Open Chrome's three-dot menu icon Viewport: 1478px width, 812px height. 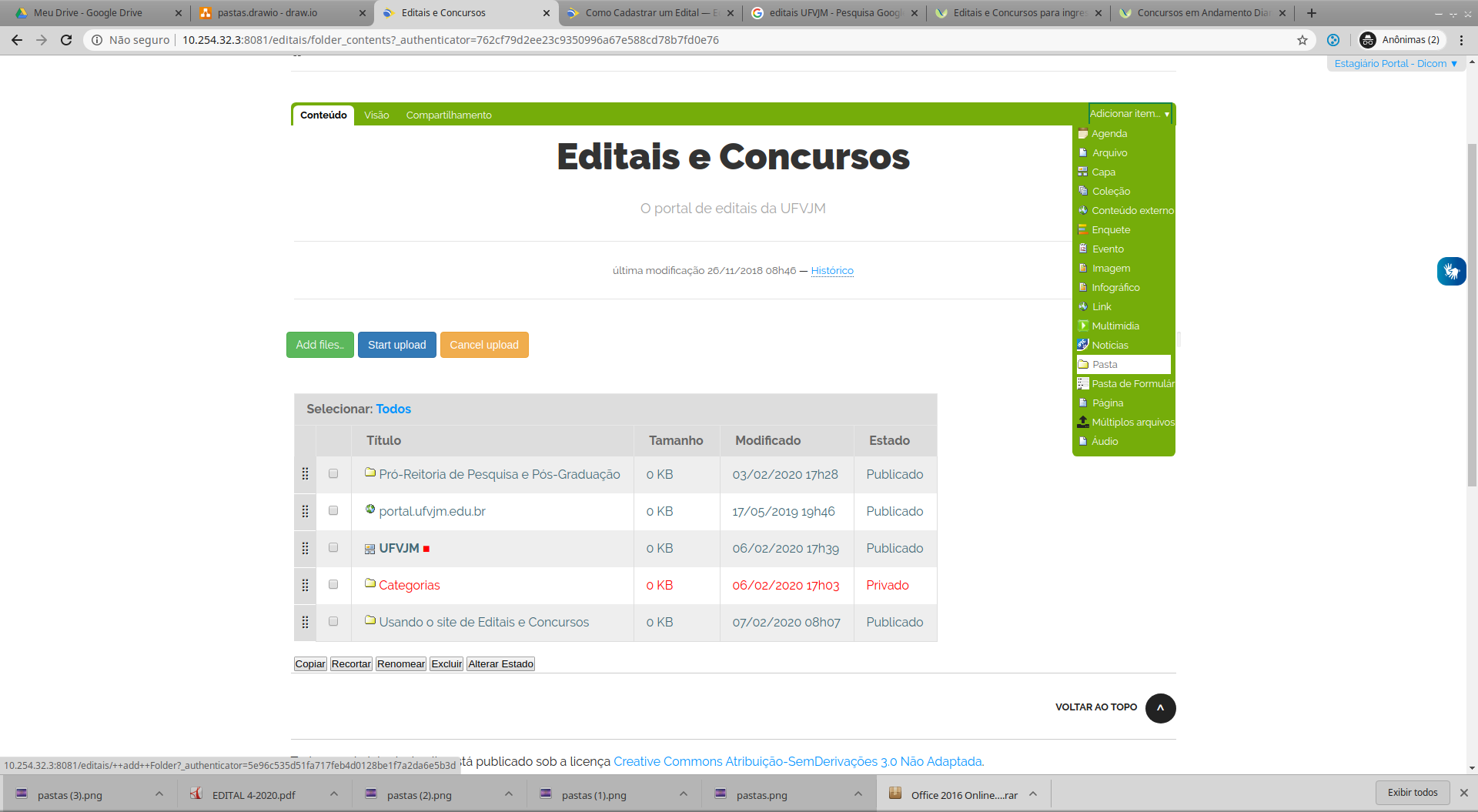(x=1461, y=40)
